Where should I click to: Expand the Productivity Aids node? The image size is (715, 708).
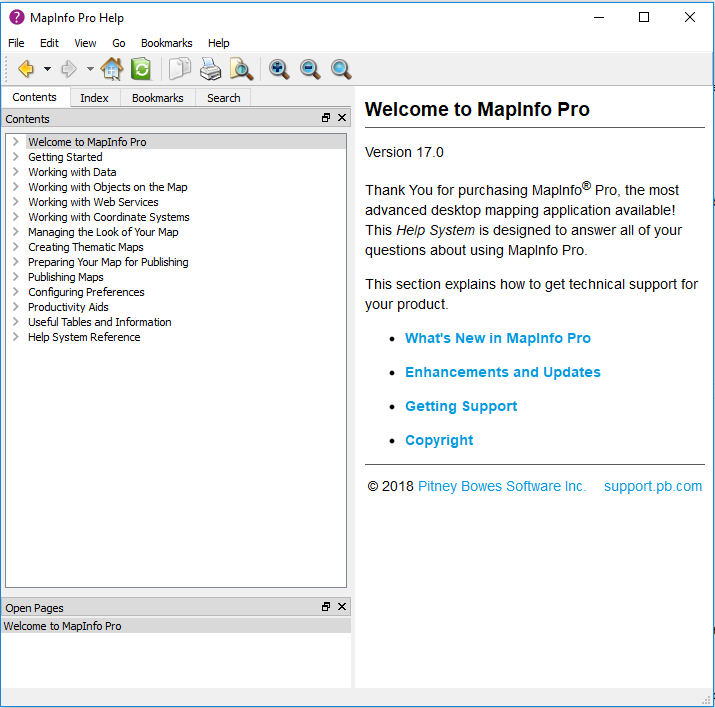(x=16, y=307)
